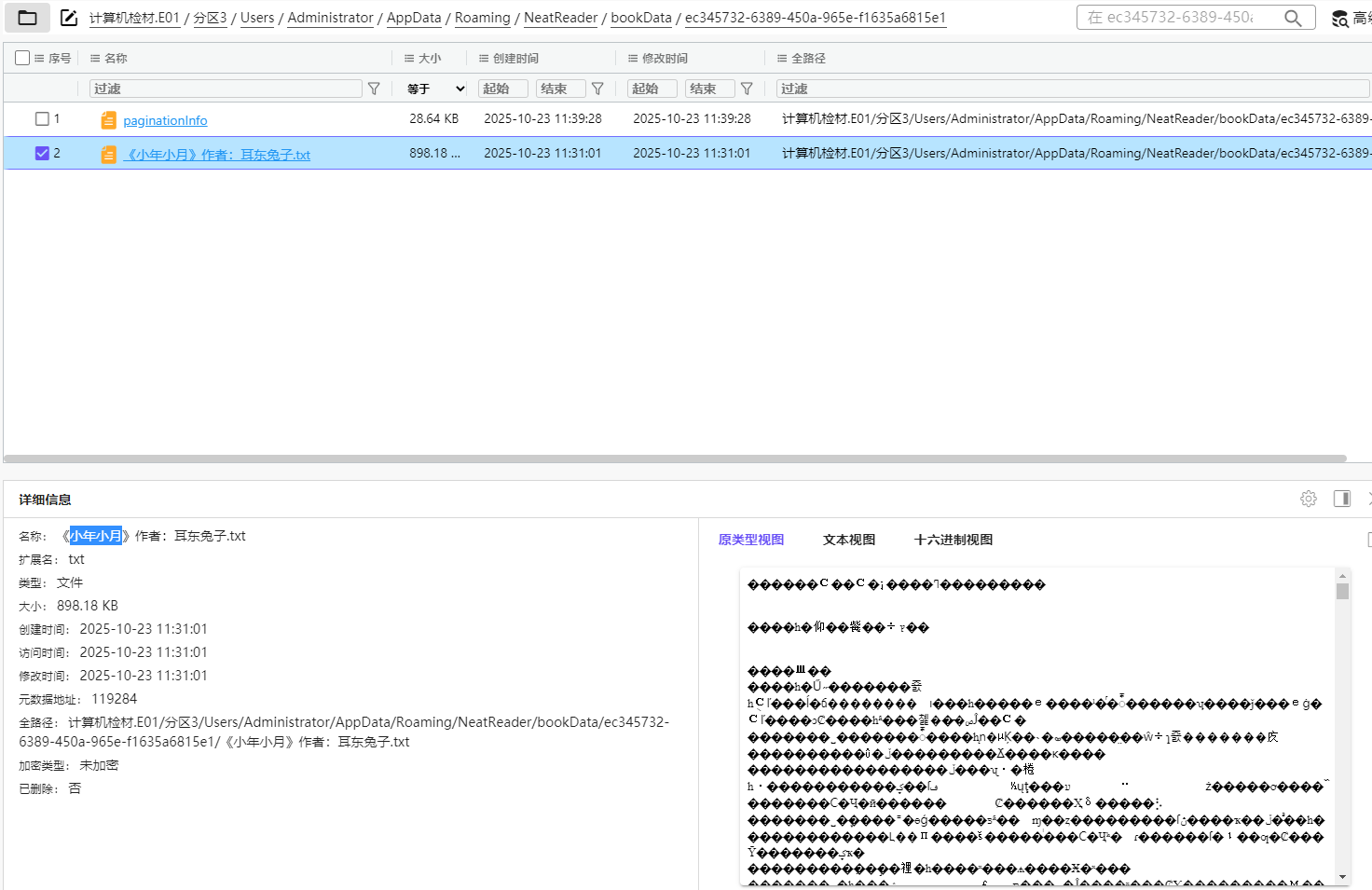Check the select-all checkbox in the table header

tap(21, 57)
